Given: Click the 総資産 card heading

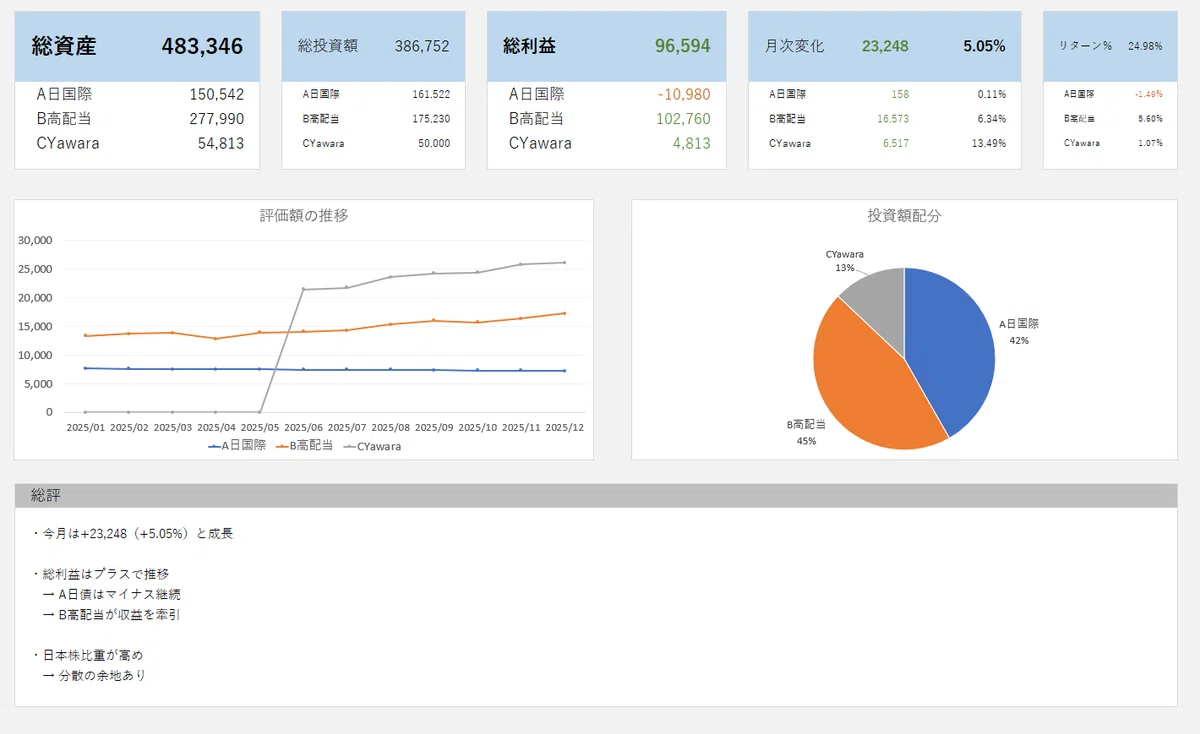Looking at the screenshot, I should pos(64,46).
